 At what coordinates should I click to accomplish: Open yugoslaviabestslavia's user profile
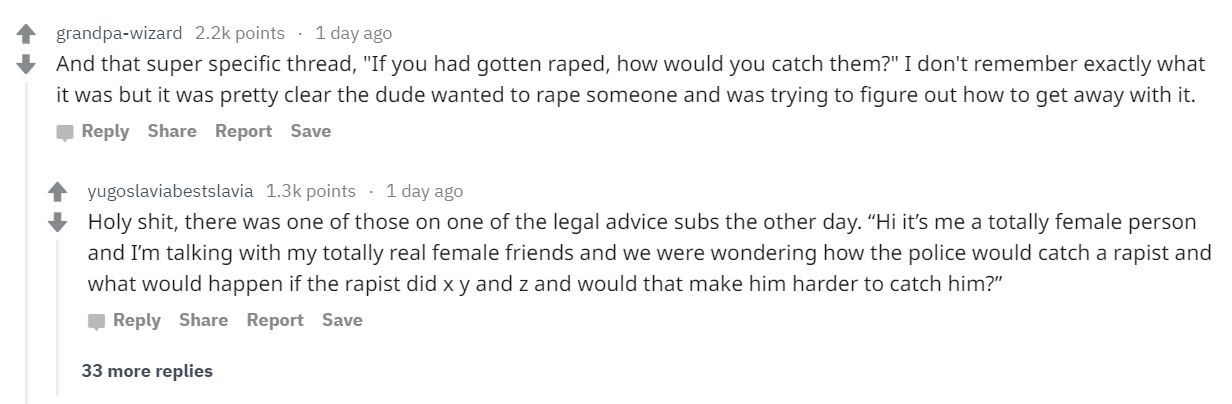click(x=171, y=190)
